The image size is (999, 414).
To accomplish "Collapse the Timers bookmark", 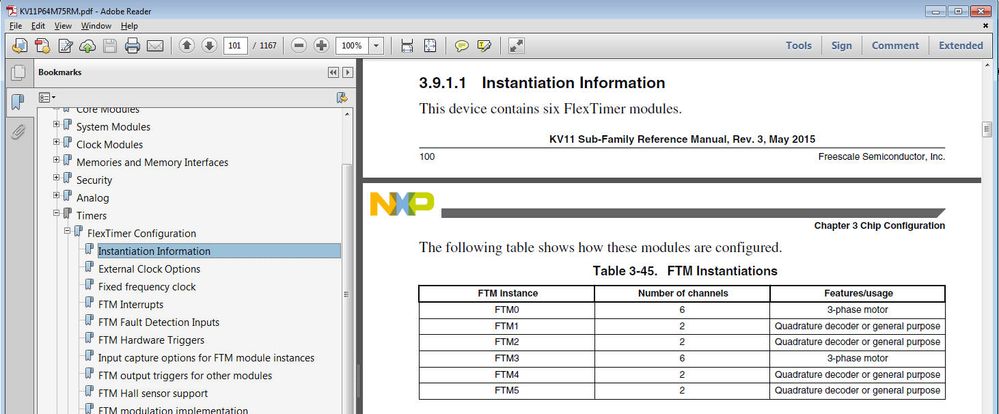I will (x=57, y=213).
